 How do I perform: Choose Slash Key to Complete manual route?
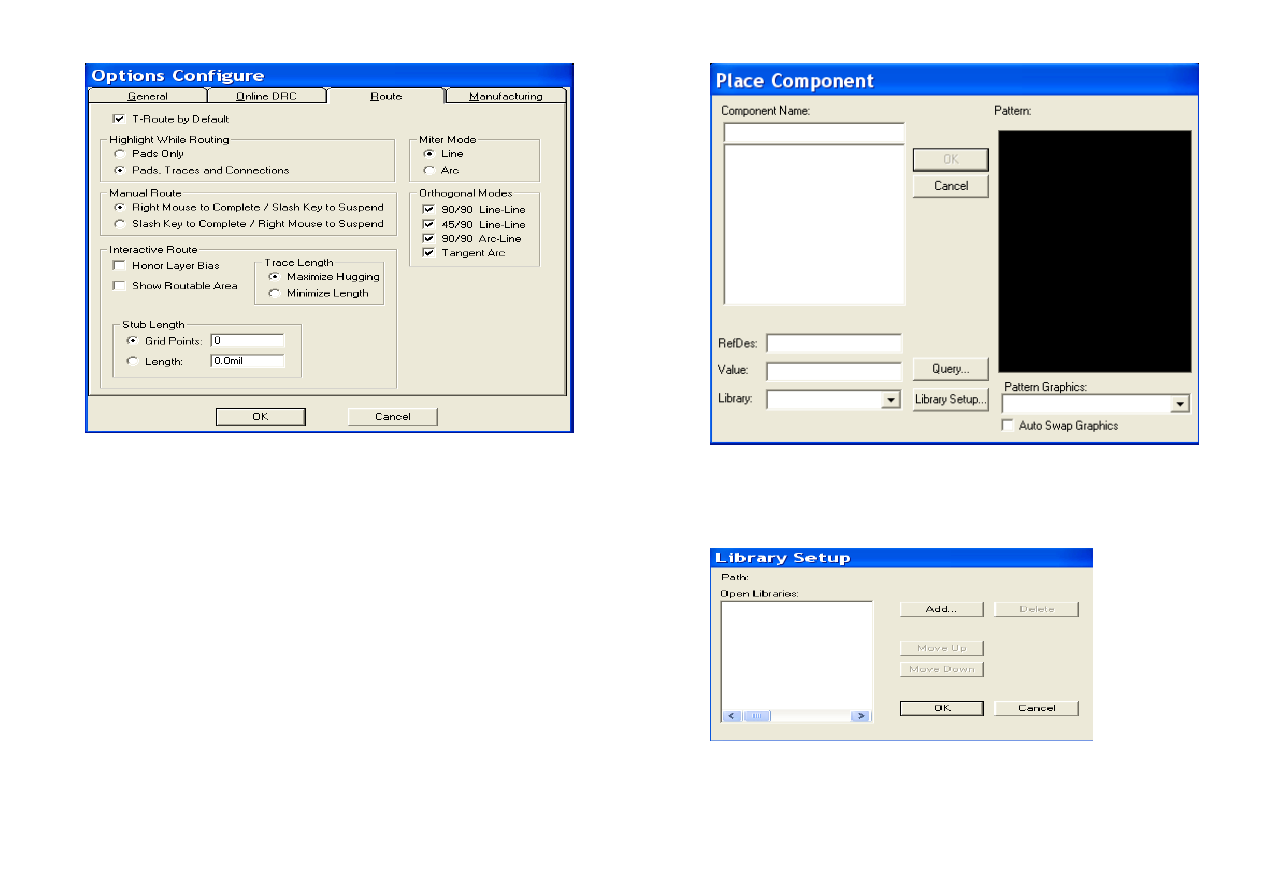pyautogui.click(x=121, y=224)
